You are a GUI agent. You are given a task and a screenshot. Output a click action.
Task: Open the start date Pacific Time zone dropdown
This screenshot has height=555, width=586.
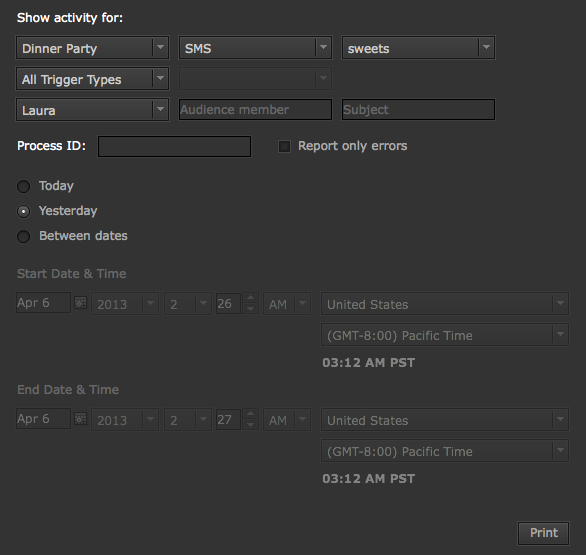(445, 335)
